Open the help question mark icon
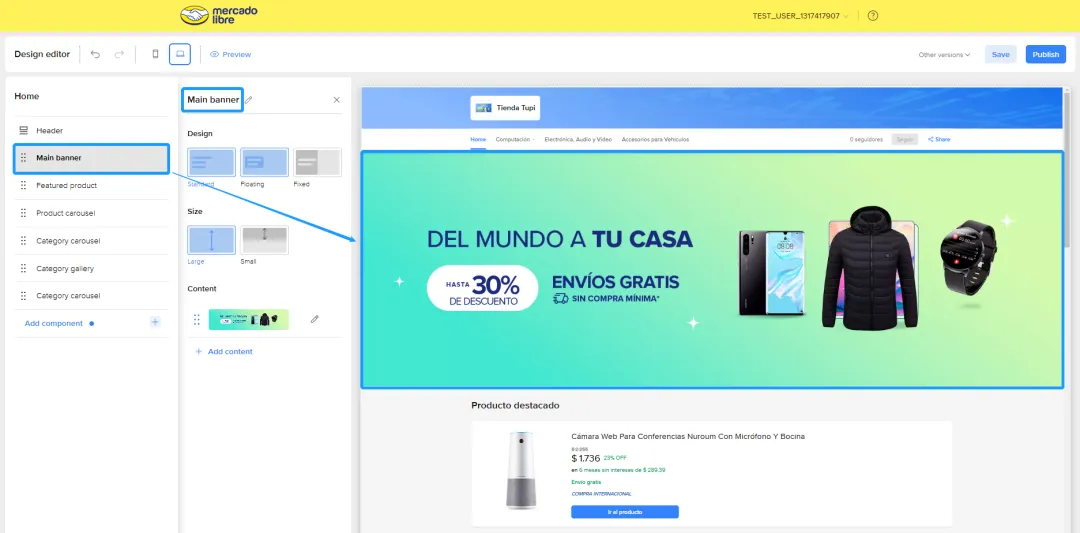The image size is (1080, 533). click(873, 16)
